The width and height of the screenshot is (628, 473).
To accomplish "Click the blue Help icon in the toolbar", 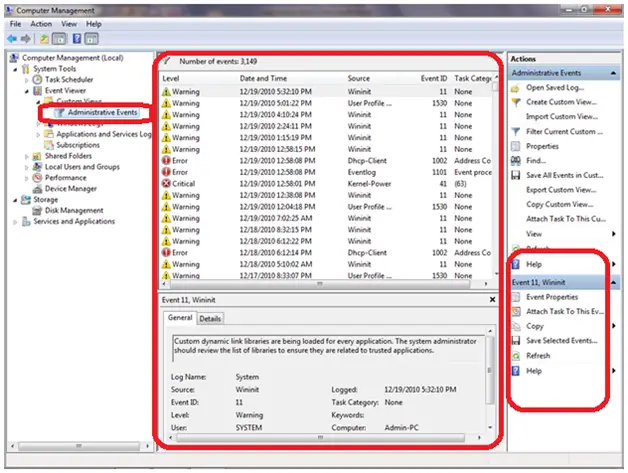I will 77,38.
